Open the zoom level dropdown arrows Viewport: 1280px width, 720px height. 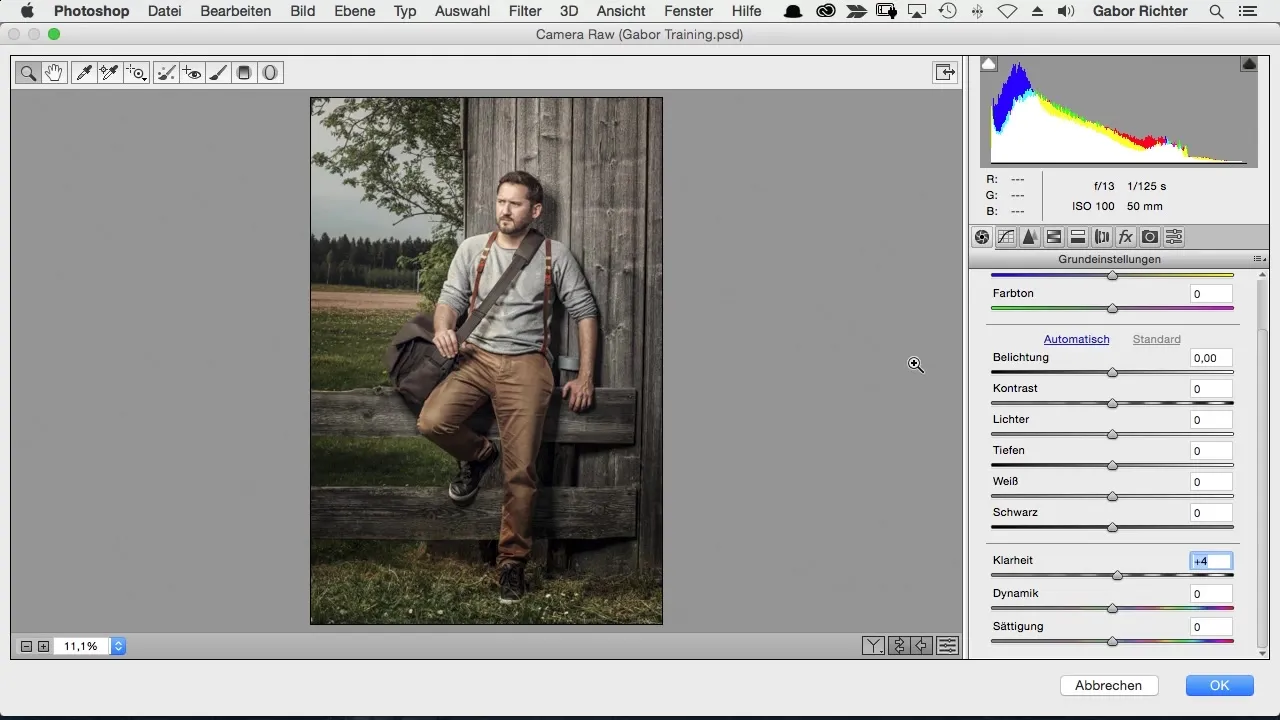click(118, 646)
